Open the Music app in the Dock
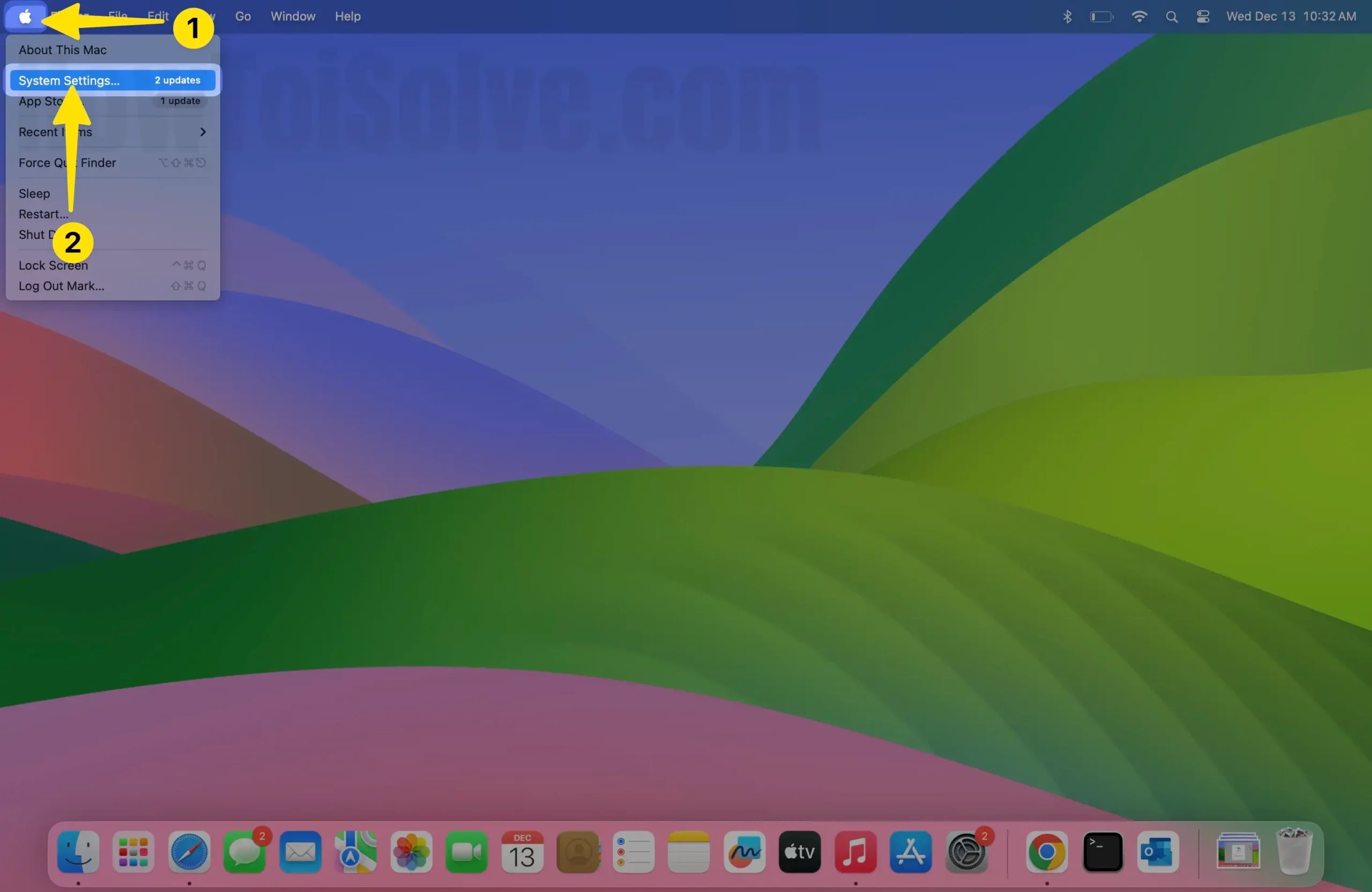The height and width of the screenshot is (892, 1372). point(855,853)
